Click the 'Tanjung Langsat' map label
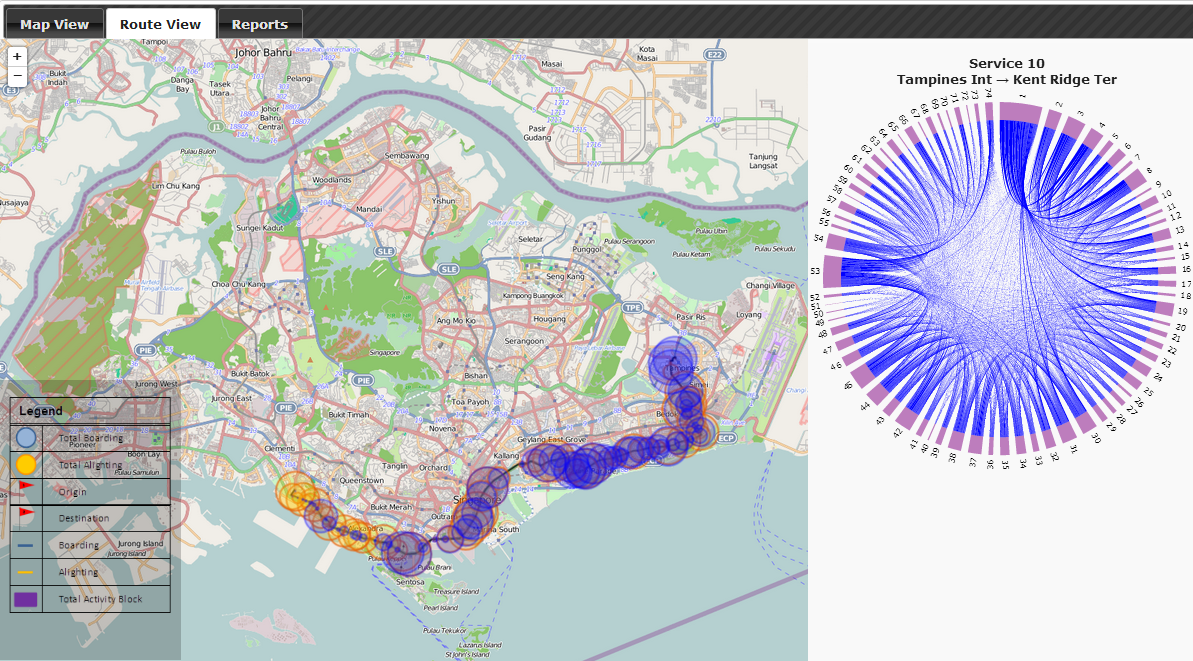This screenshot has height=661, width=1193. click(x=762, y=160)
